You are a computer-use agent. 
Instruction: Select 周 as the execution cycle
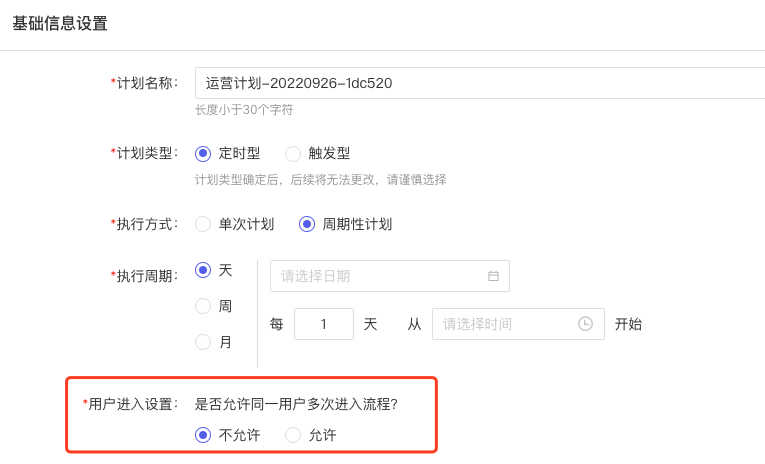203,306
